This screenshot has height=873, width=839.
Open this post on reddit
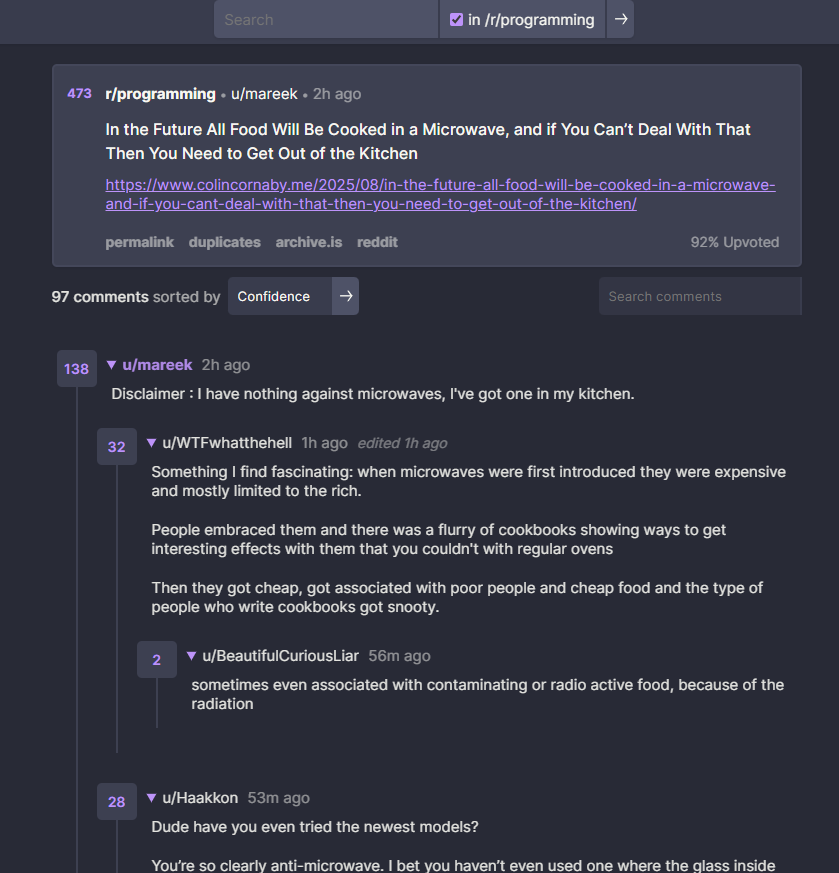377,242
